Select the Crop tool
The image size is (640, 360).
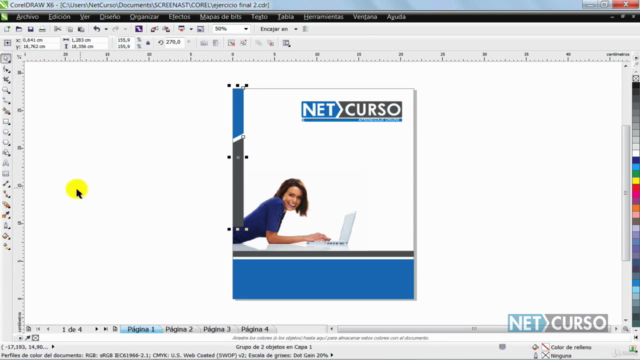point(6,80)
